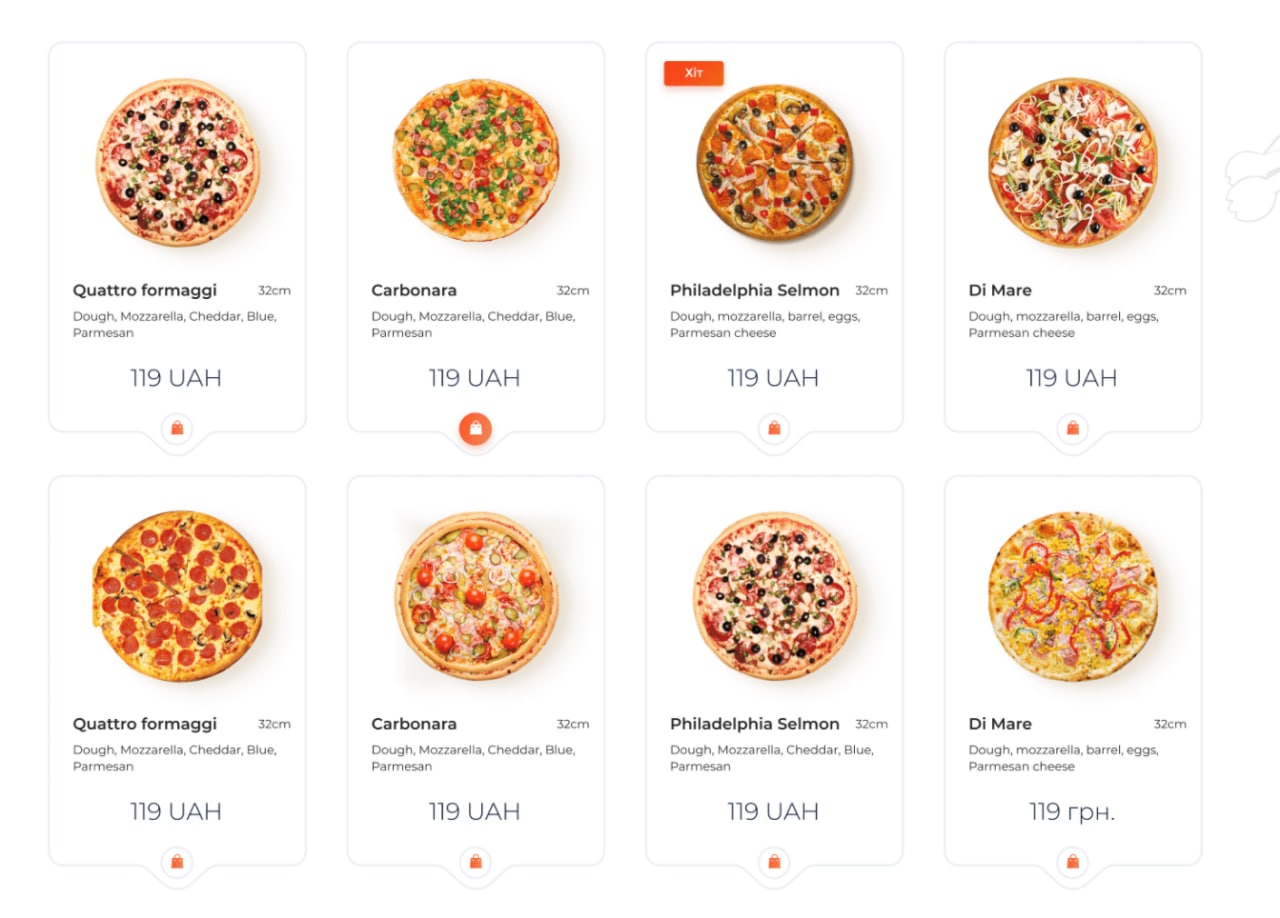Image resolution: width=1280 pixels, height=918 pixels.
Task: Click the Di Mare title above the 119 грн. price
Action: coord(999,724)
